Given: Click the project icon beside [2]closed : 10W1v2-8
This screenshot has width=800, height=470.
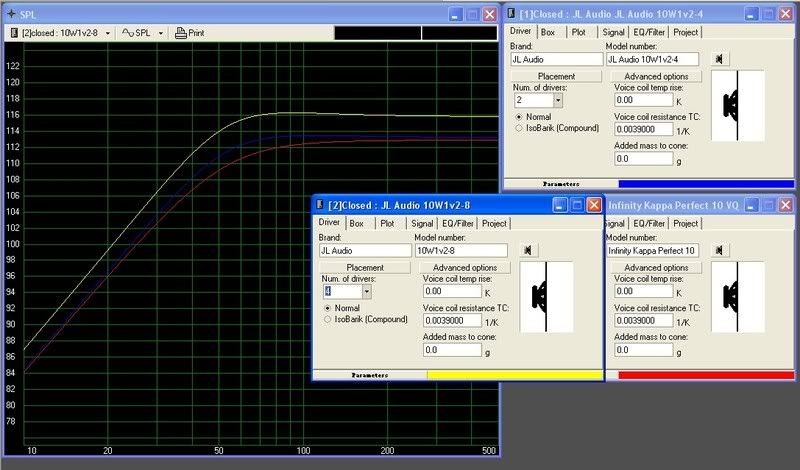Looking at the screenshot, I should tap(14, 33).
